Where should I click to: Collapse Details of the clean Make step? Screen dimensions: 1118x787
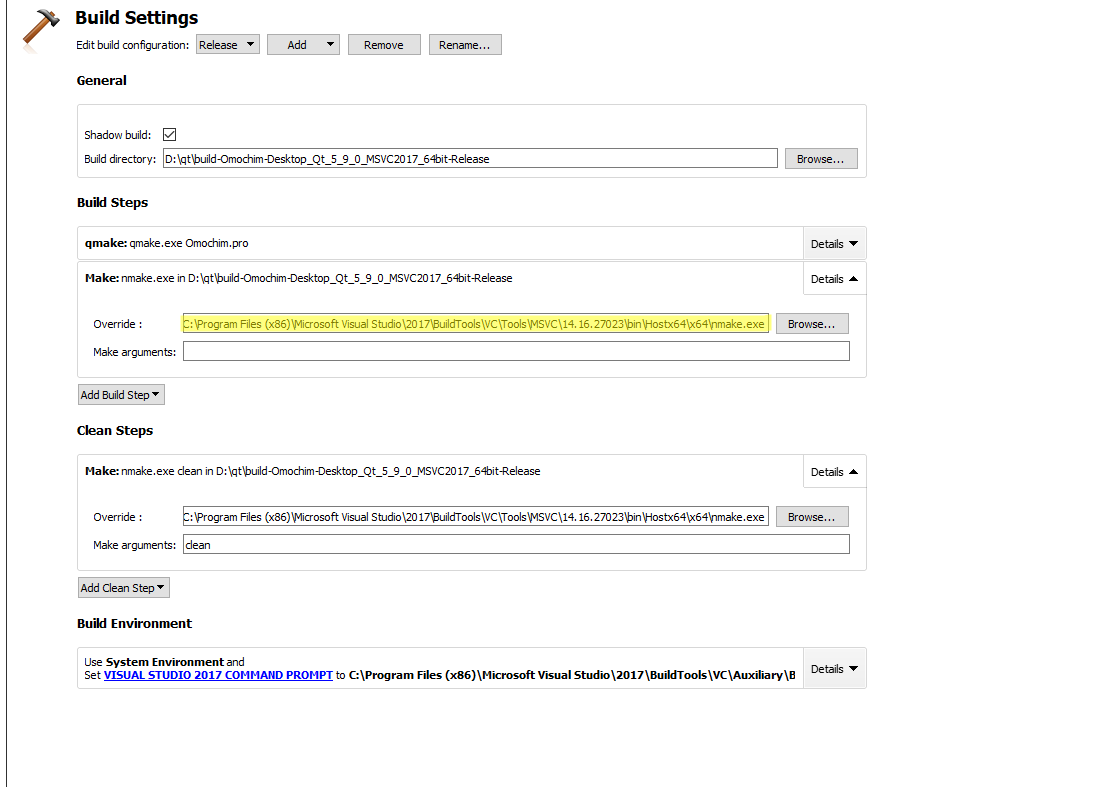[x=834, y=472]
